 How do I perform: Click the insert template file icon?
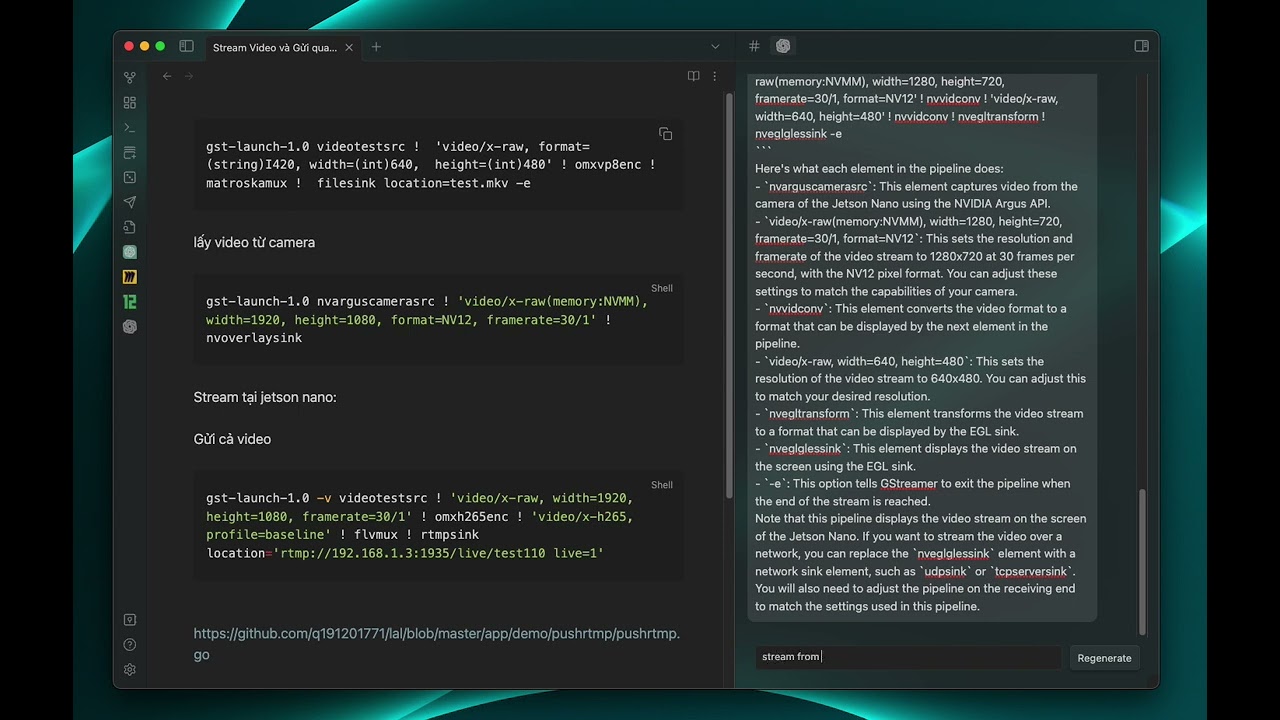coord(129,227)
